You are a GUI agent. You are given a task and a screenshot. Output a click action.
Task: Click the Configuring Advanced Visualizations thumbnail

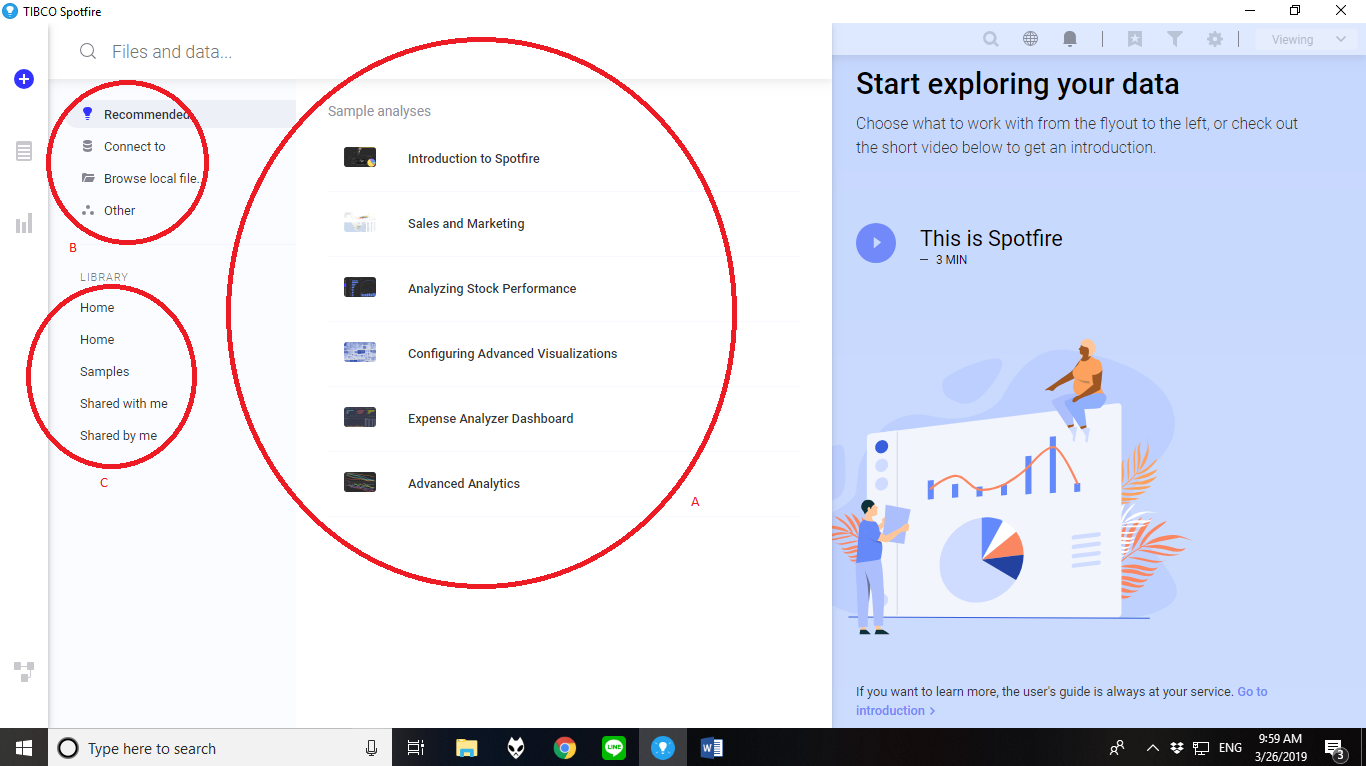pos(360,352)
